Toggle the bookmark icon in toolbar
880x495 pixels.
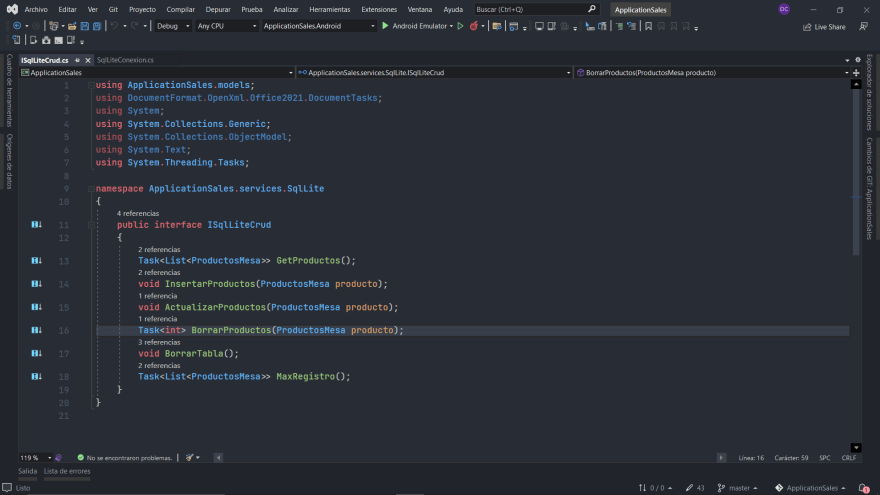pyautogui.click(x=648, y=26)
